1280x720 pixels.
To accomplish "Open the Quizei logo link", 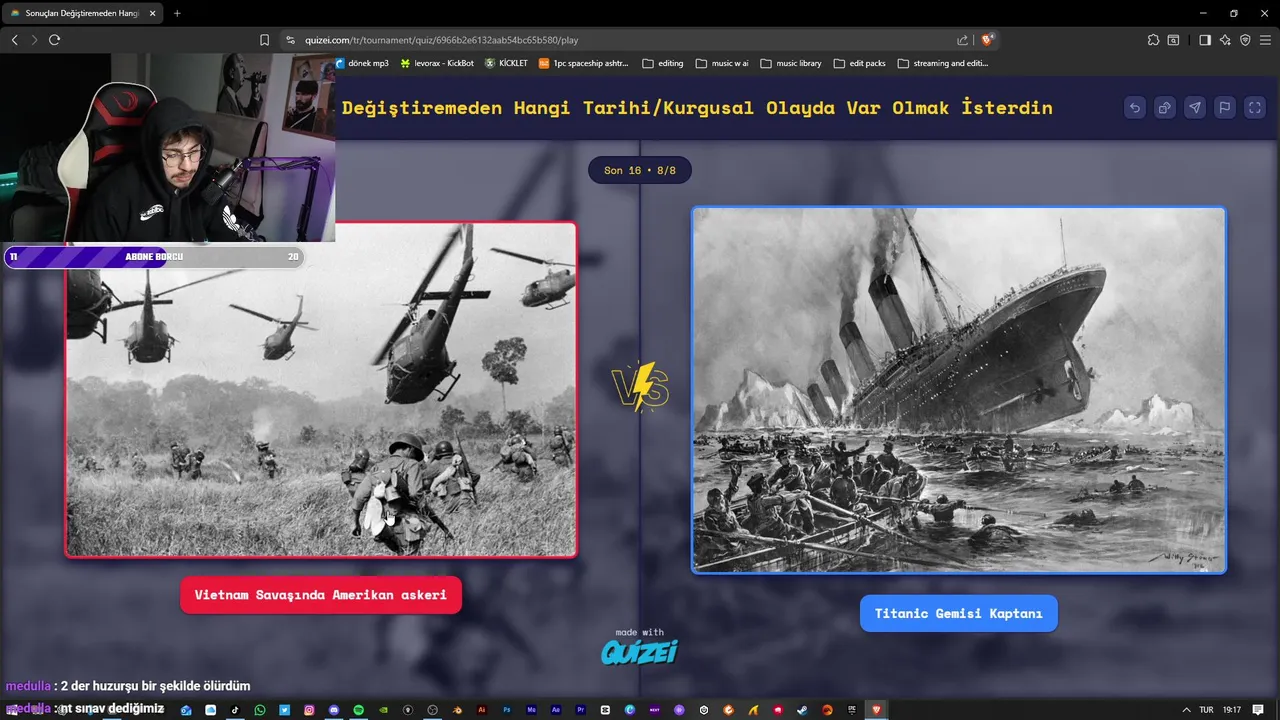I will tap(639, 652).
